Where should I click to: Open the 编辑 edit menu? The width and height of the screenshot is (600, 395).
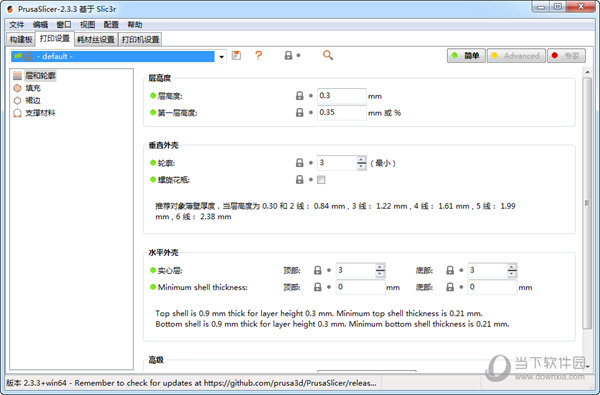click(x=40, y=24)
